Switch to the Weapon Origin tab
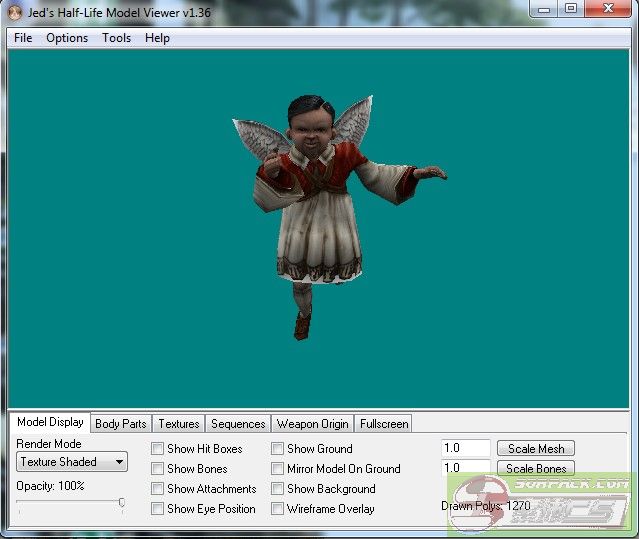The height and width of the screenshot is (539, 639). 313,424
